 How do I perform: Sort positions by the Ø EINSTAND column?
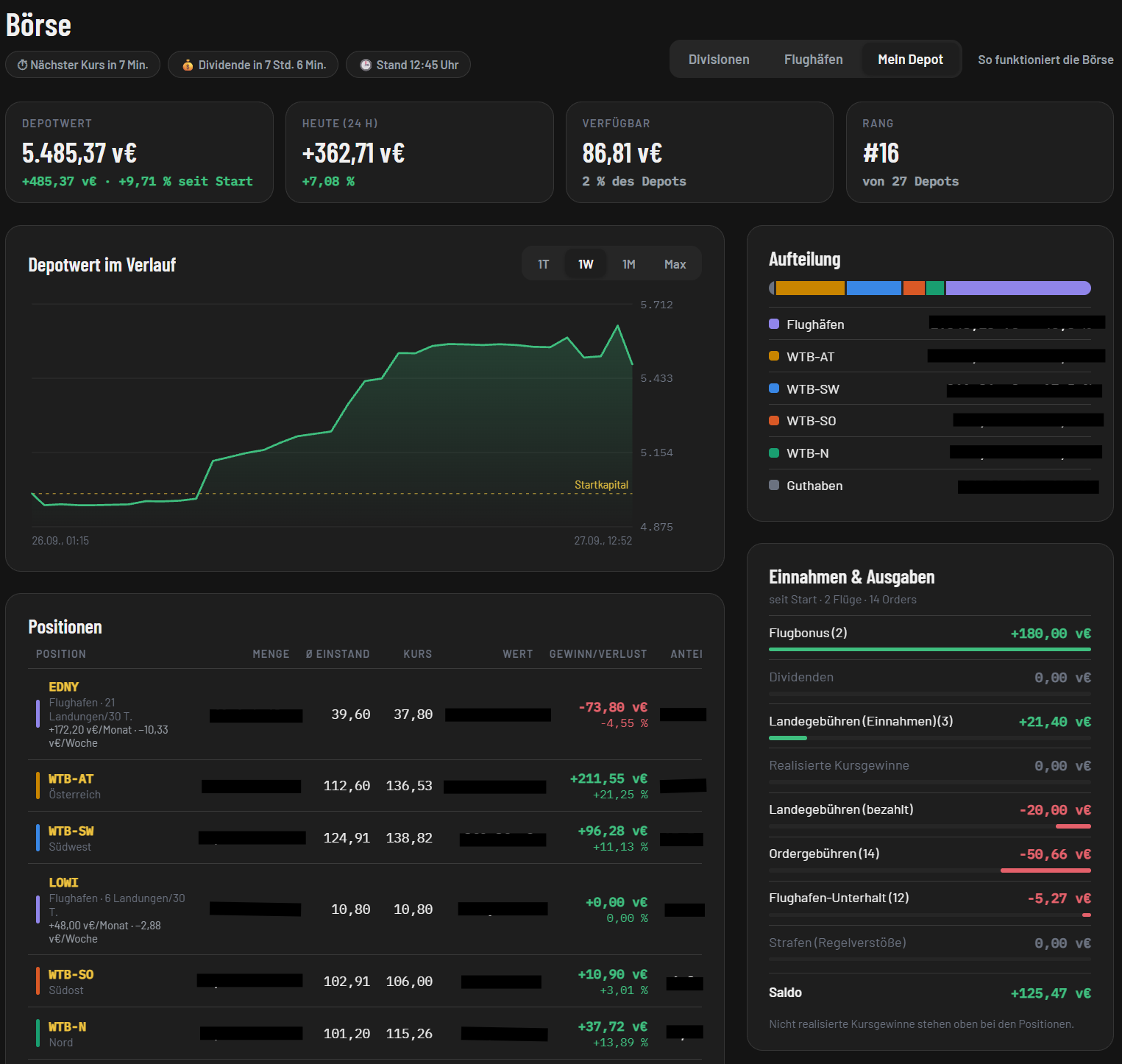point(338,654)
